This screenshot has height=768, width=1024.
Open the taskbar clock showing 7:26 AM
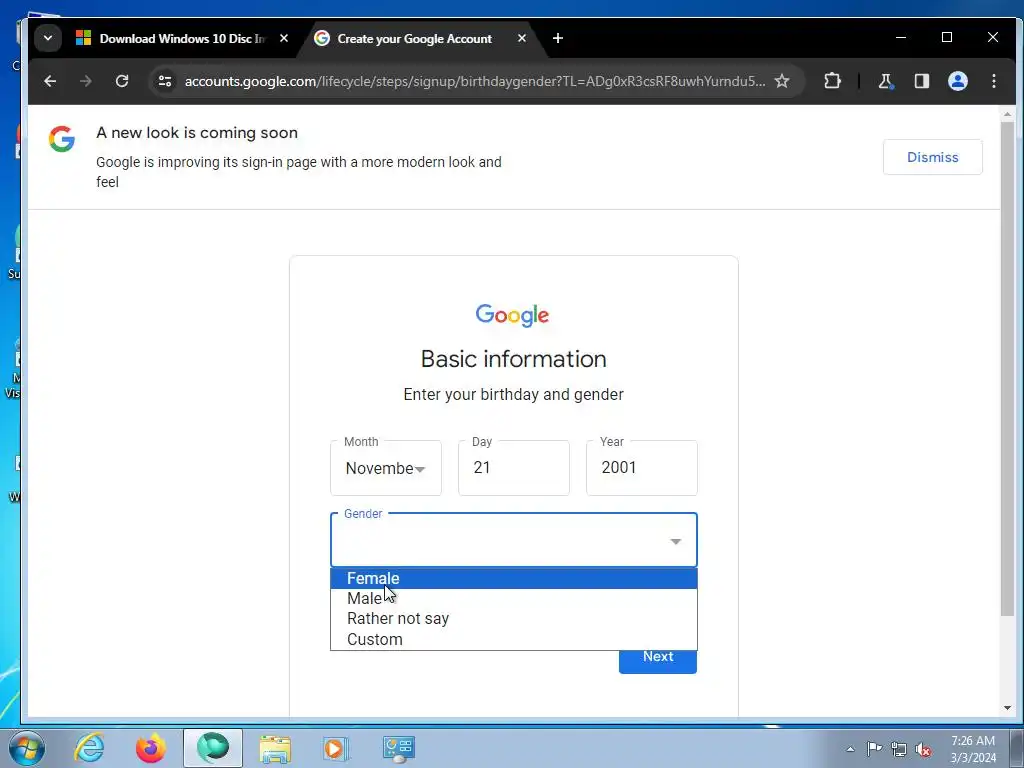(x=973, y=749)
